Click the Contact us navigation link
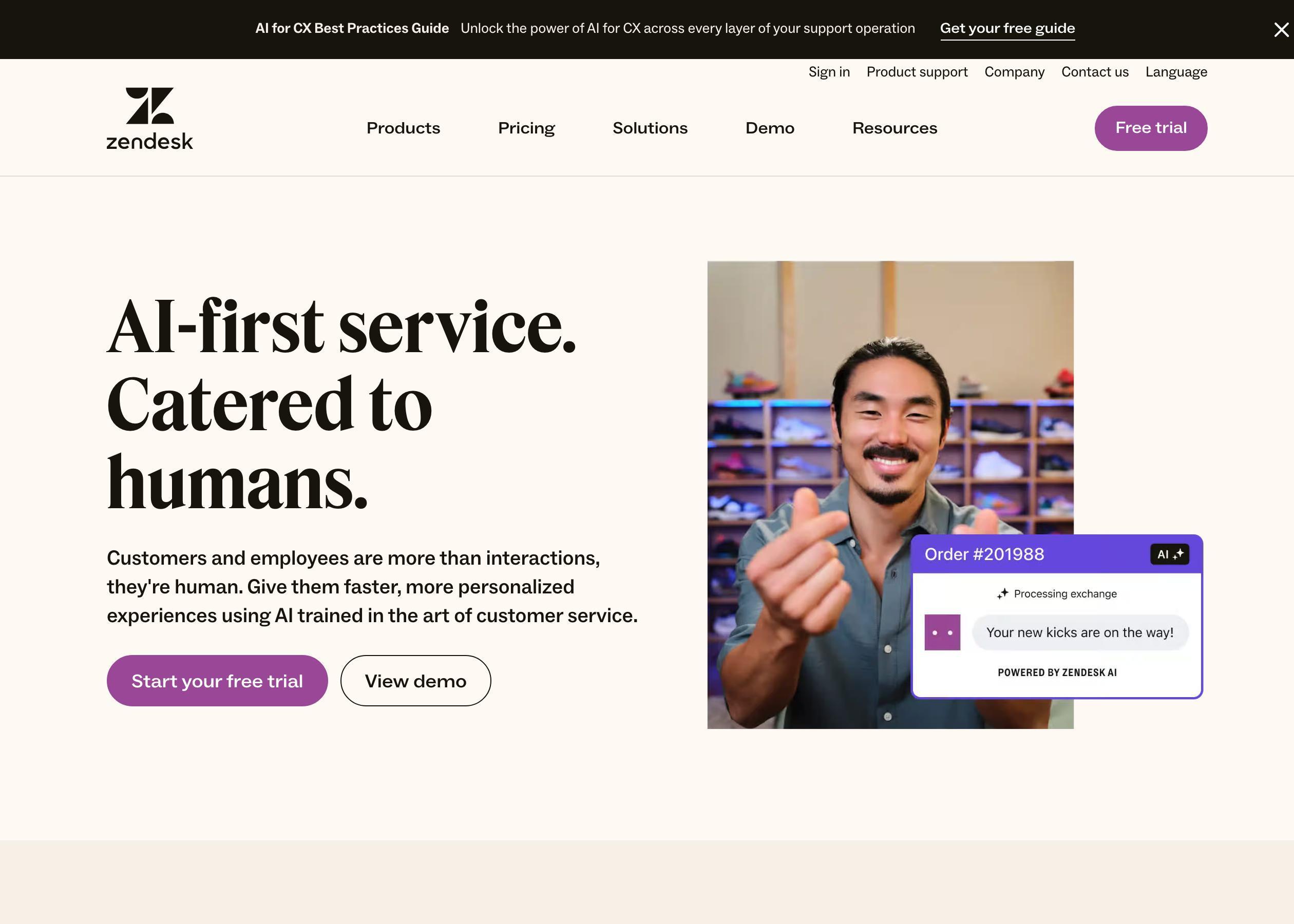This screenshot has height=924, width=1294. coord(1095,71)
